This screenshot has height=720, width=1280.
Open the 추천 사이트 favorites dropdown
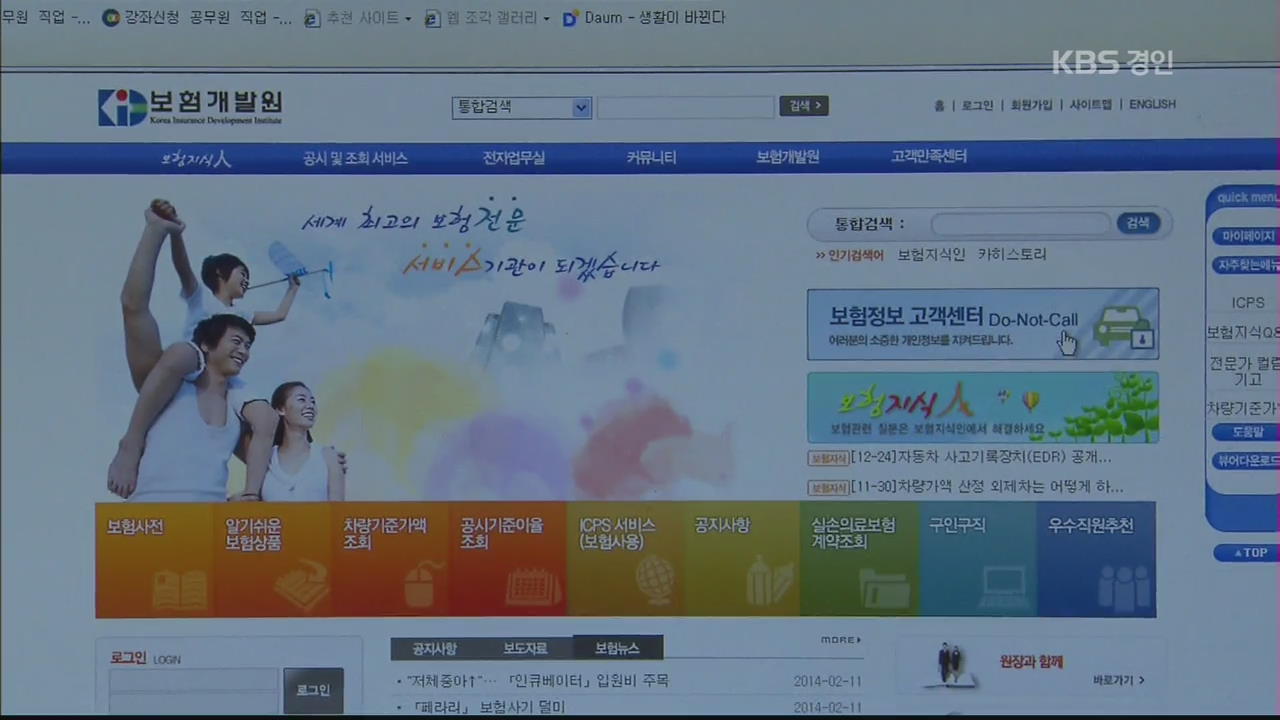click(358, 18)
